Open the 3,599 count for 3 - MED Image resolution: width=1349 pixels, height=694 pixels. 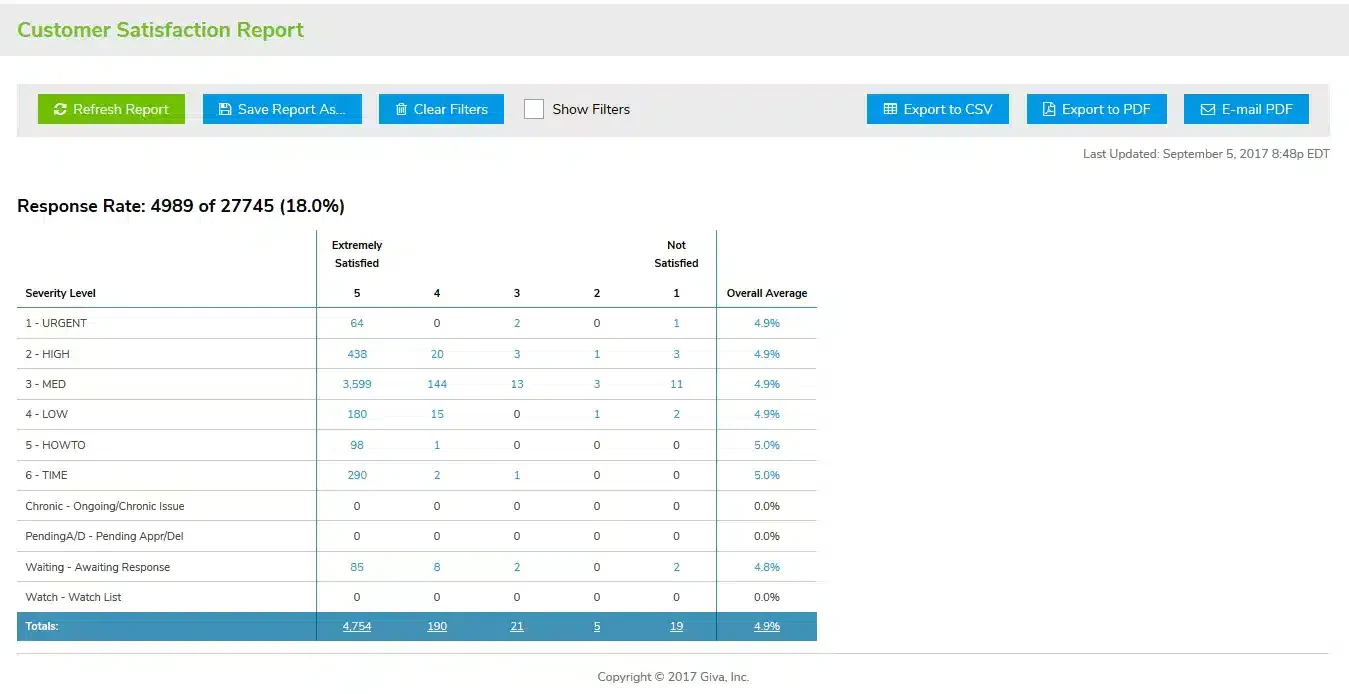(x=357, y=384)
